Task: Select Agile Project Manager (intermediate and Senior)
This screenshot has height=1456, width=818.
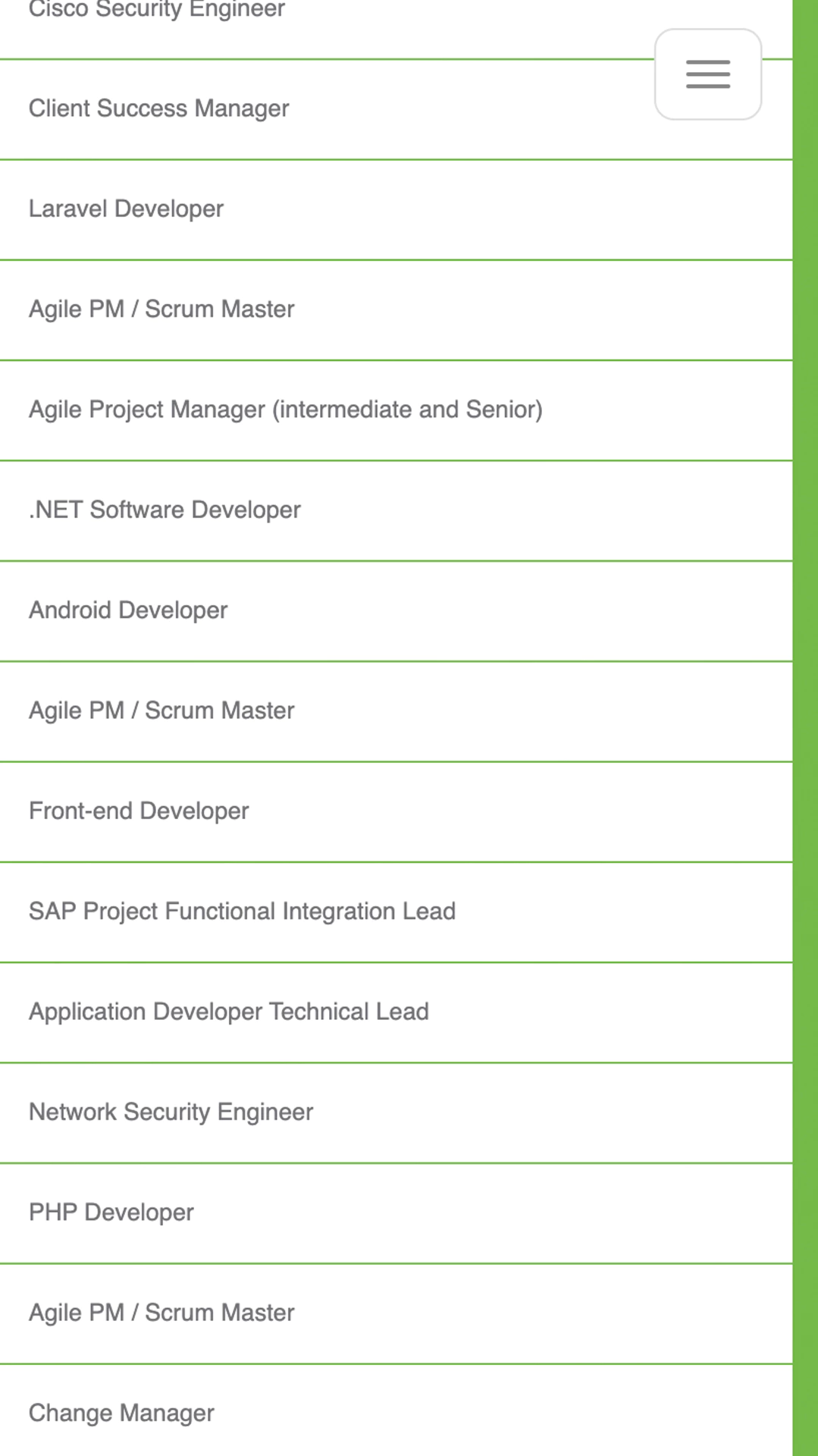Action: 286,409
